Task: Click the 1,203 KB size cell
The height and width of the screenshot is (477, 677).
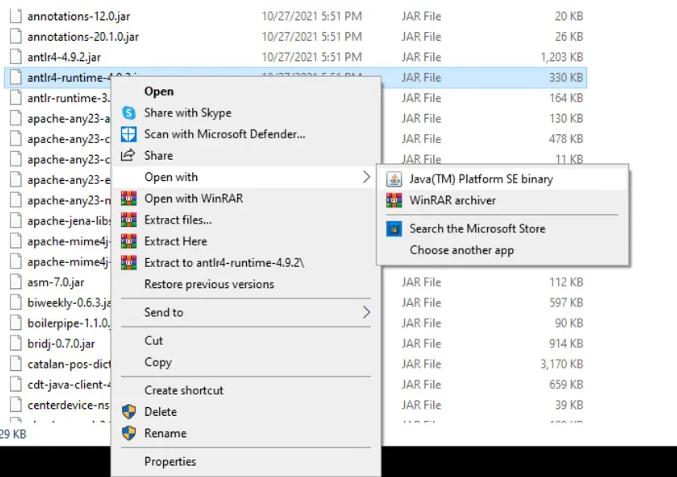Action: point(562,57)
